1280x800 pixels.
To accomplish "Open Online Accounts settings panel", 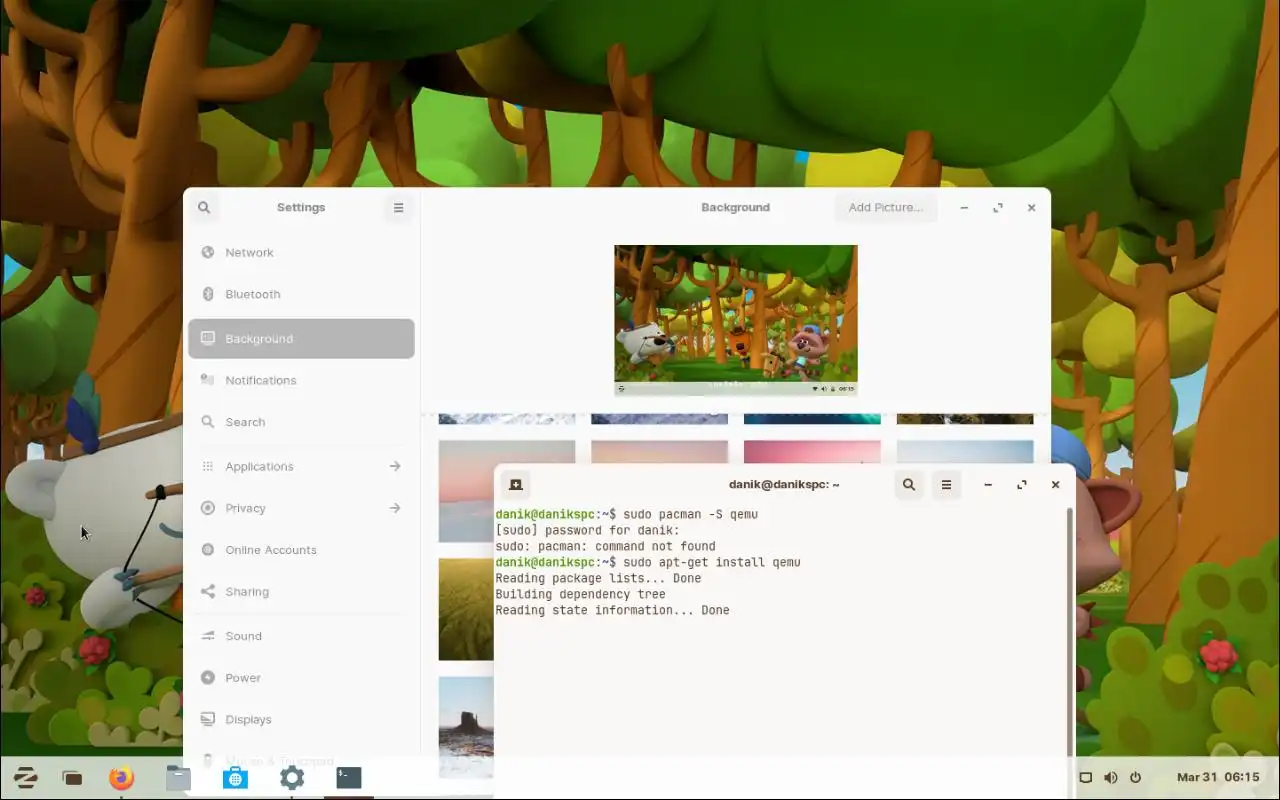I will [x=301, y=550].
